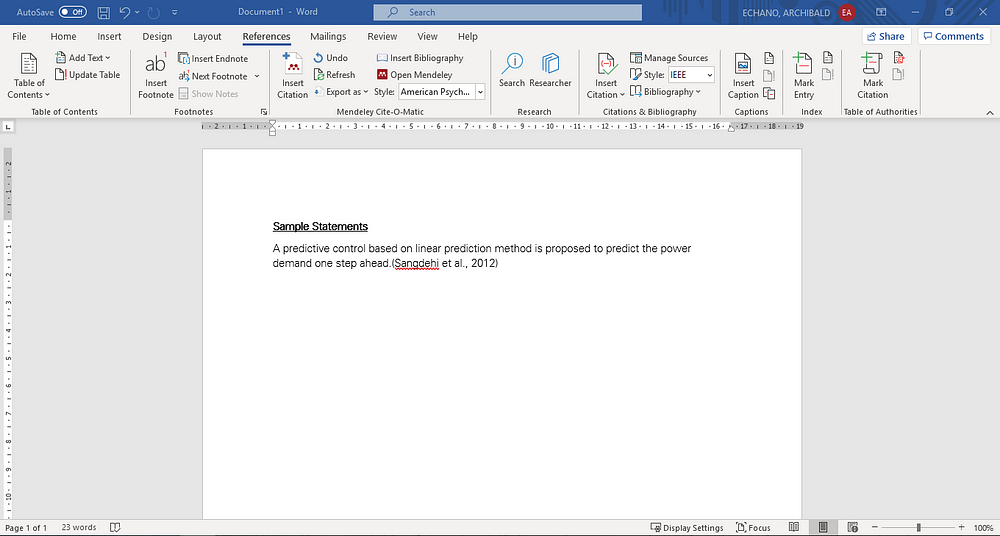Click the Mendeley Insert Citation icon
Screen dimensions: 1000x536
(x=292, y=75)
